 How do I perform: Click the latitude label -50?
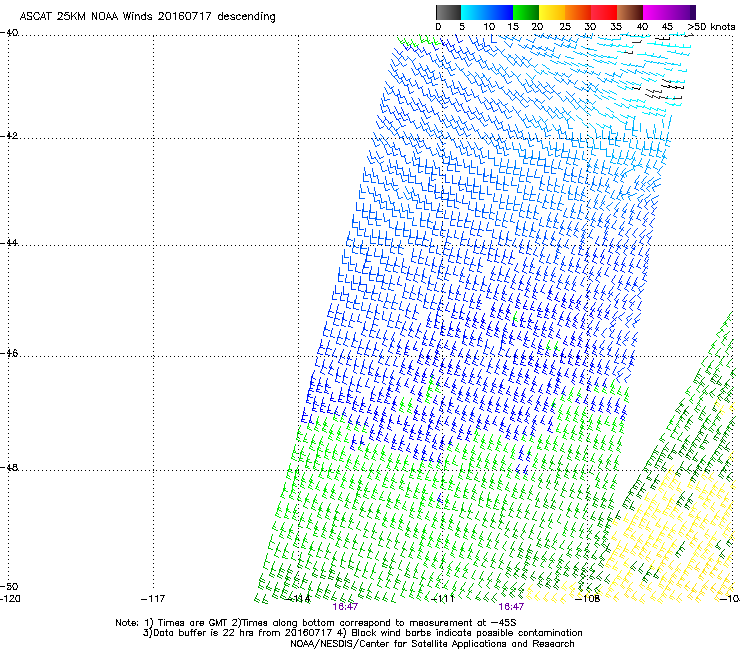[9, 586]
